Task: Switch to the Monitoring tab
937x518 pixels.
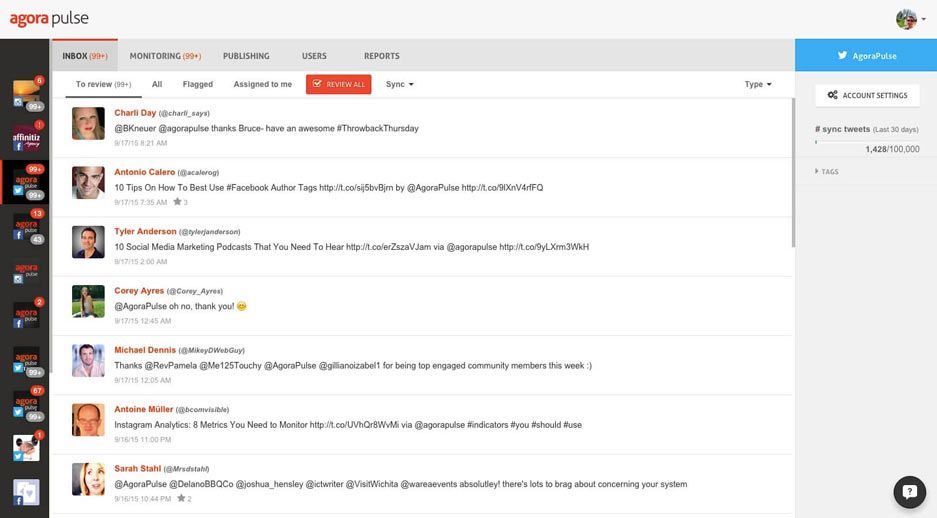Action: (164, 56)
